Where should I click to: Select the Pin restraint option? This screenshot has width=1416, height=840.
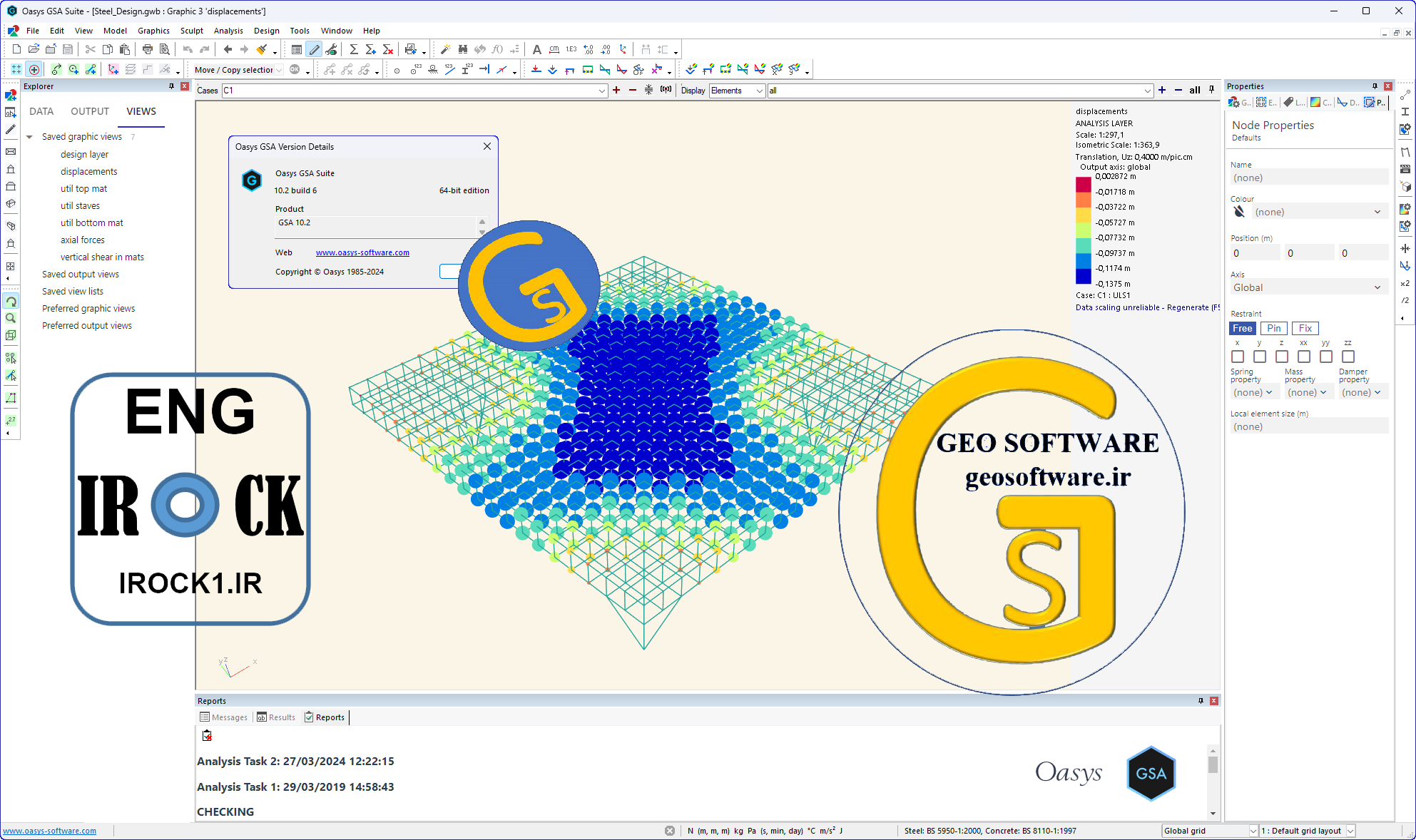pyautogui.click(x=1273, y=328)
